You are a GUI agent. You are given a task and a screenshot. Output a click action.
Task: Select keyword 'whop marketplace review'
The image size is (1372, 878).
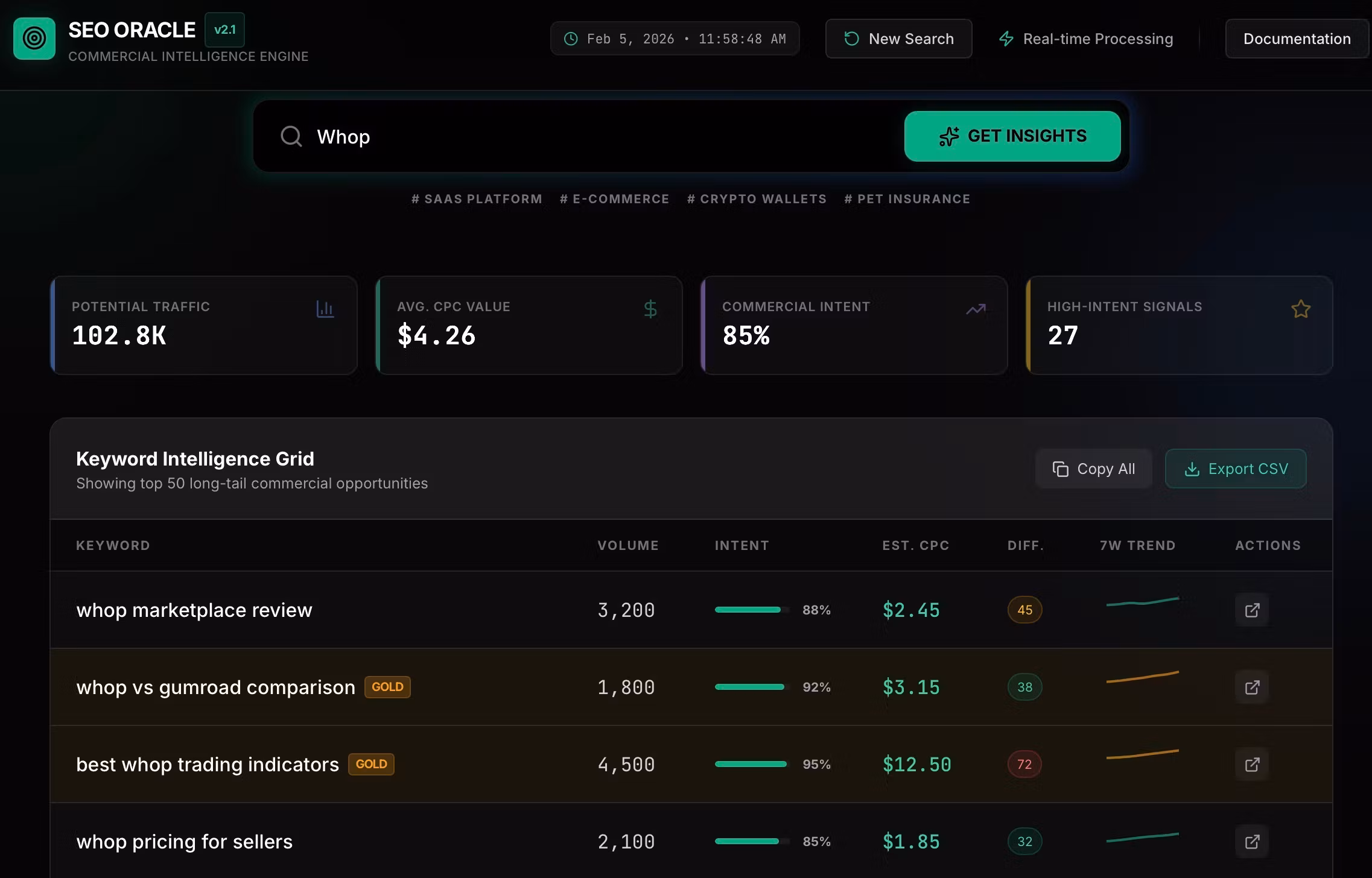point(194,610)
